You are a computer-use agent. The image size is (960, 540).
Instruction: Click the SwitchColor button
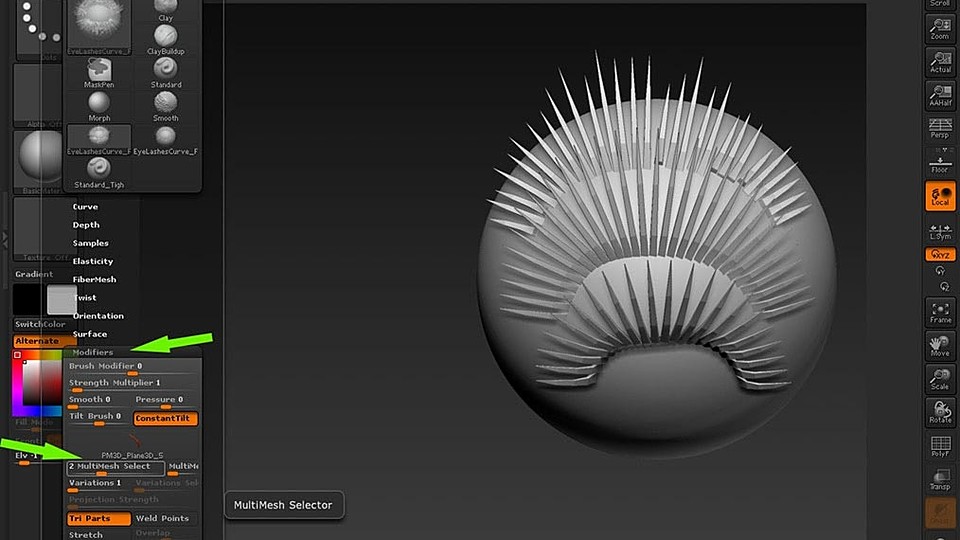tap(40, 324)
